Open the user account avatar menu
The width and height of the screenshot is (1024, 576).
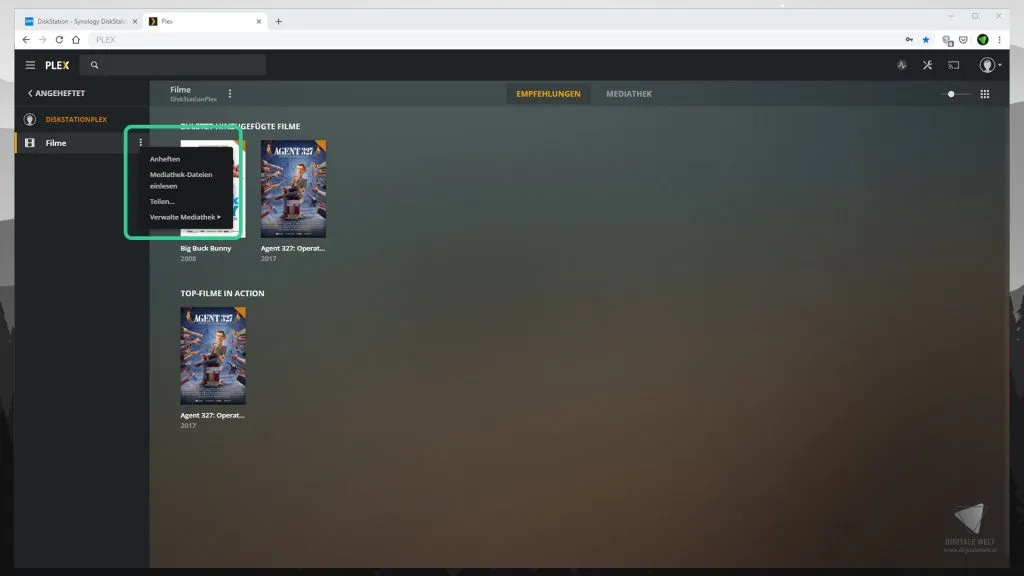[x=989, y=65]
